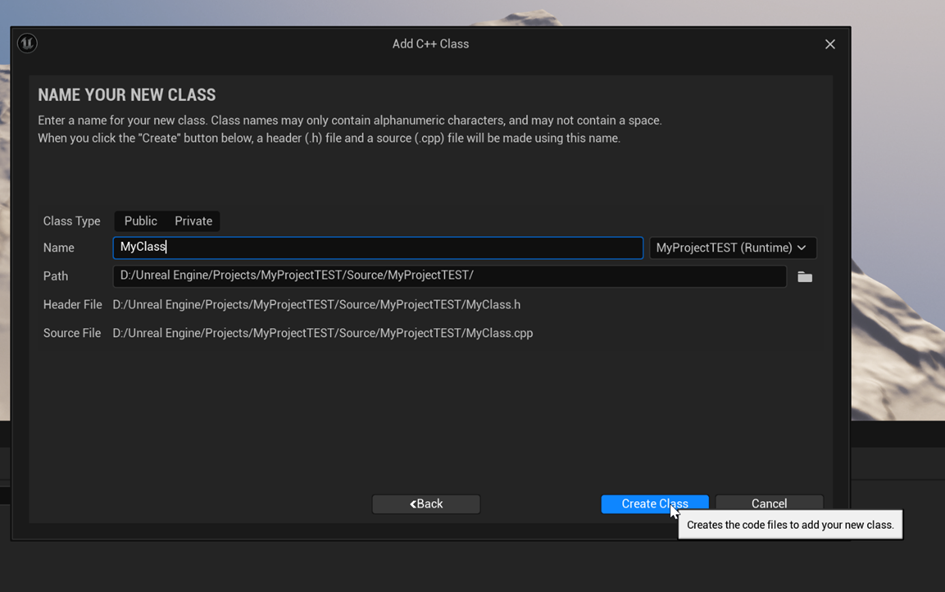Screen dimensions: 945x592
Task: Click into the Path text field
Action: pyautogui.click(x=449, y=276)
